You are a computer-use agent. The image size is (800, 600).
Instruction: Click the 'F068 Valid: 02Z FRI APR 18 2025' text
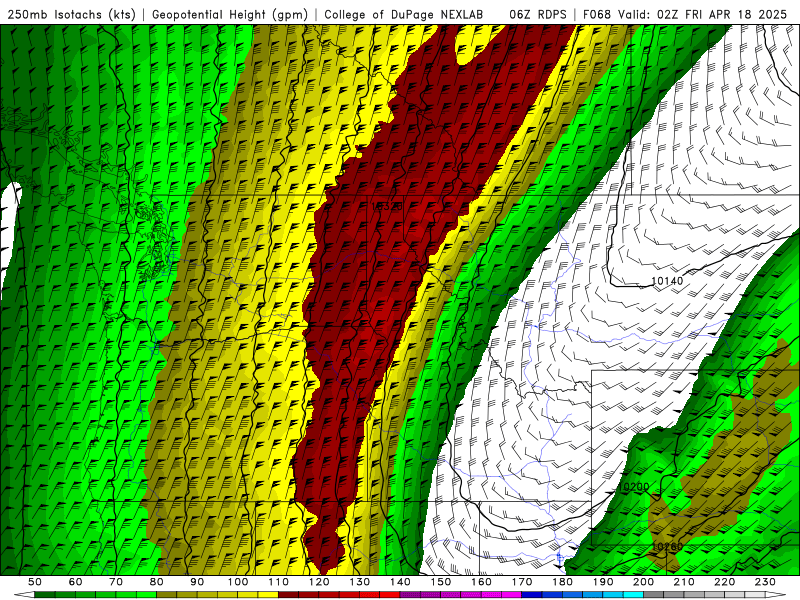point(685,14)
